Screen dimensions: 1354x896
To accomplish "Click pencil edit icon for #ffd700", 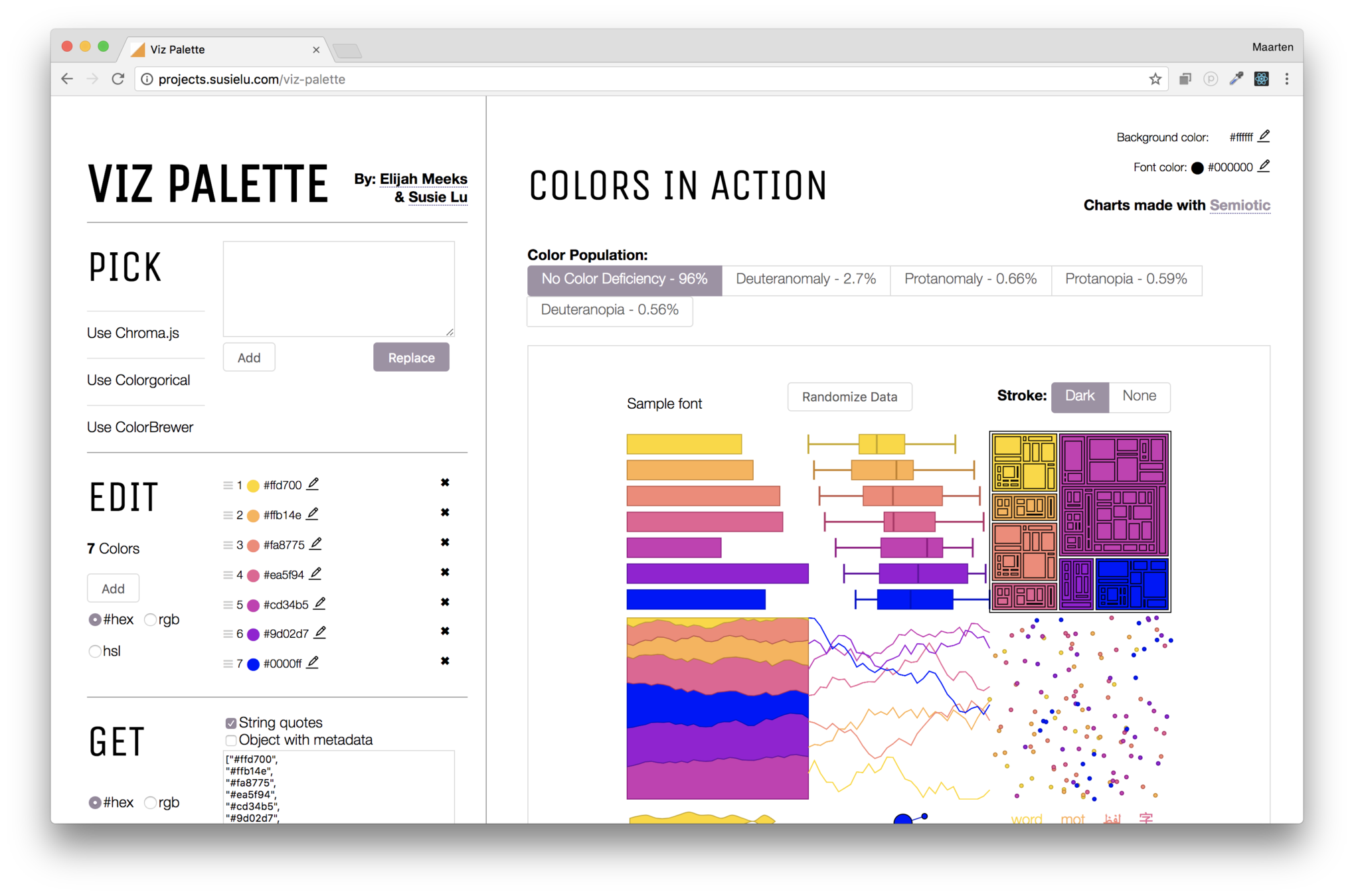I will click(x=313, y=485).
